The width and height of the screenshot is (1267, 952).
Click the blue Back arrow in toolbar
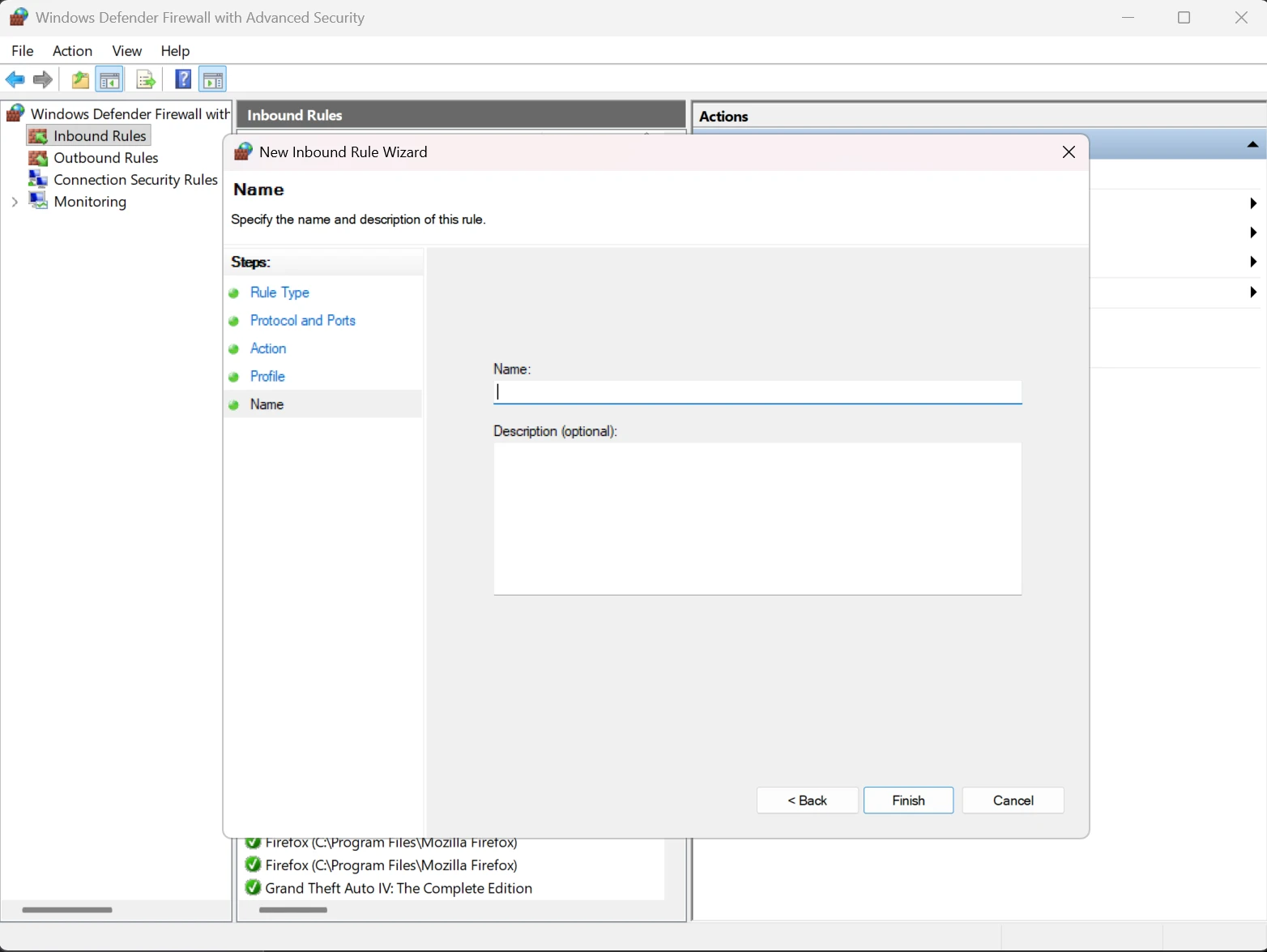tap(15, 79)
